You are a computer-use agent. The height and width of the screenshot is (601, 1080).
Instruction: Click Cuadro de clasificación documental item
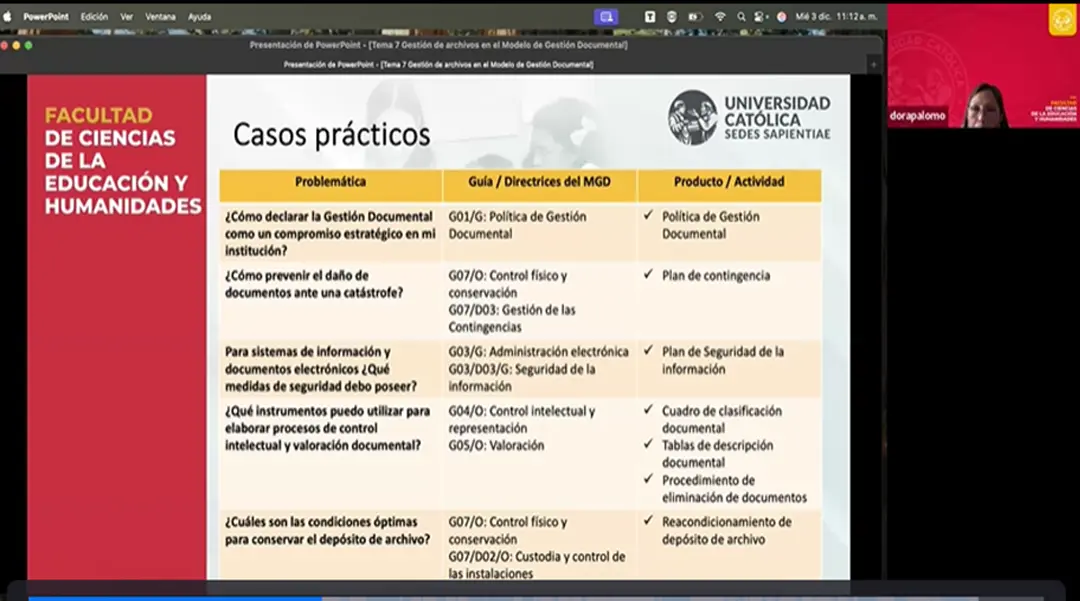[721, 419]
